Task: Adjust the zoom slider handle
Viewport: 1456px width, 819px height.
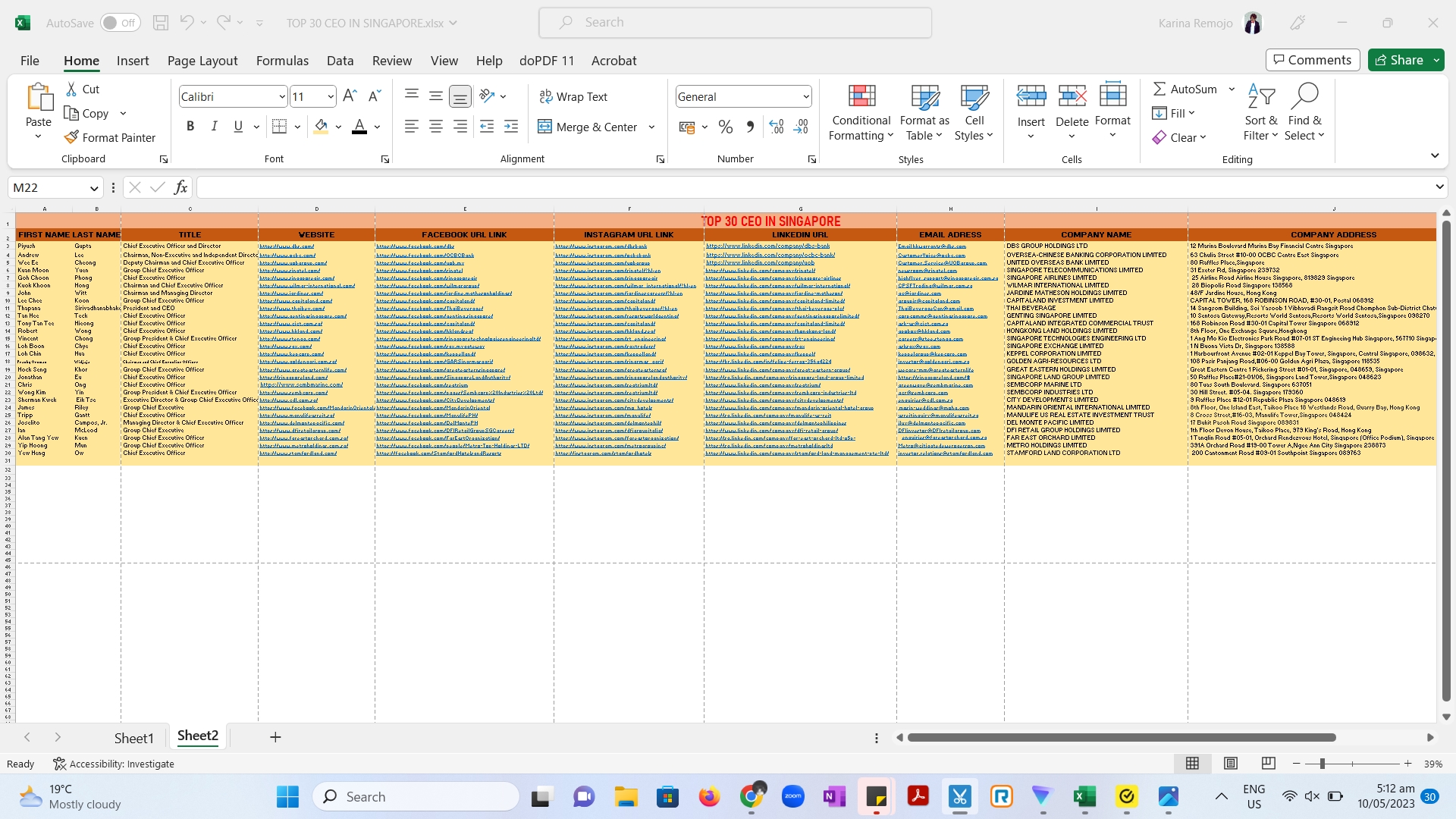Action: point(1322,764)
